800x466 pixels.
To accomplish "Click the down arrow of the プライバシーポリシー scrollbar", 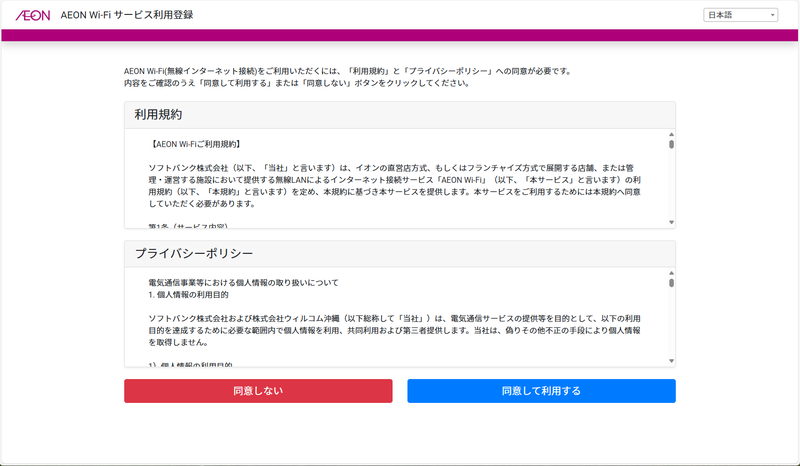I will [671, 361].
